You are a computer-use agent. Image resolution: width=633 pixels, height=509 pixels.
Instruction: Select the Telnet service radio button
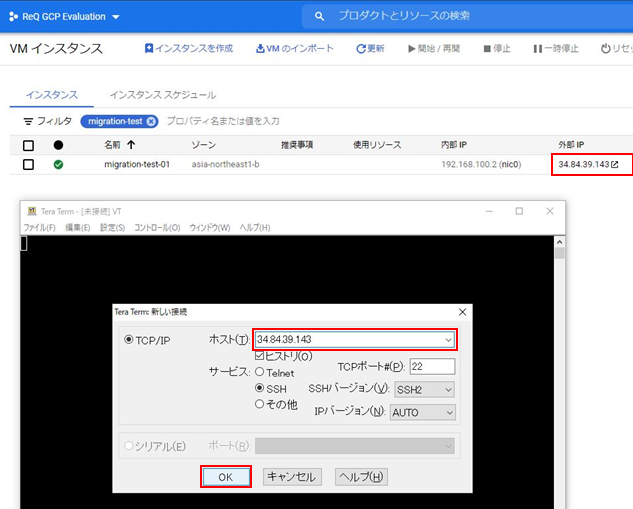pyautogui.click(x=260, y=372)
